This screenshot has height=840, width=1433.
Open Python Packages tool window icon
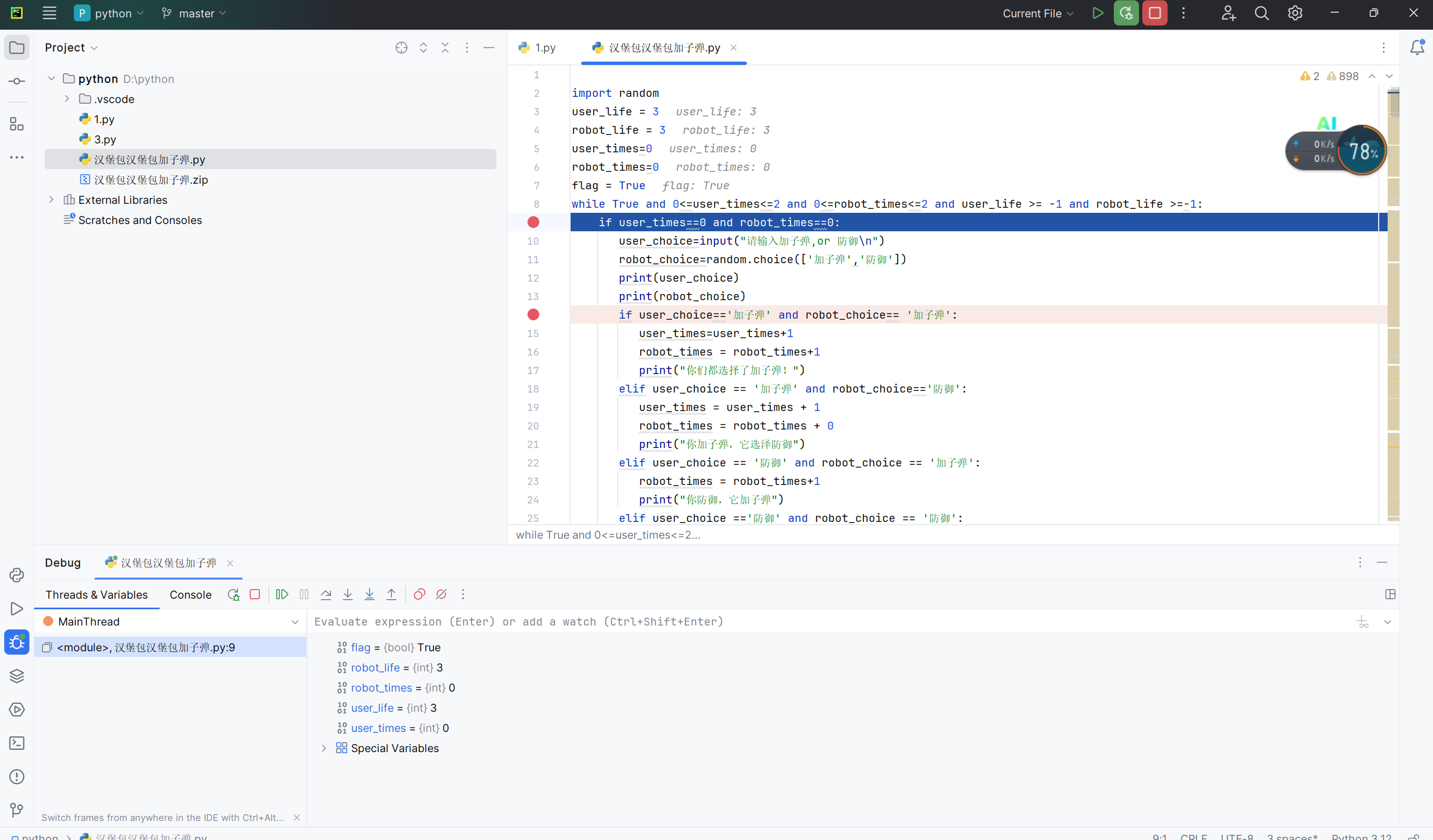point(16,675)
